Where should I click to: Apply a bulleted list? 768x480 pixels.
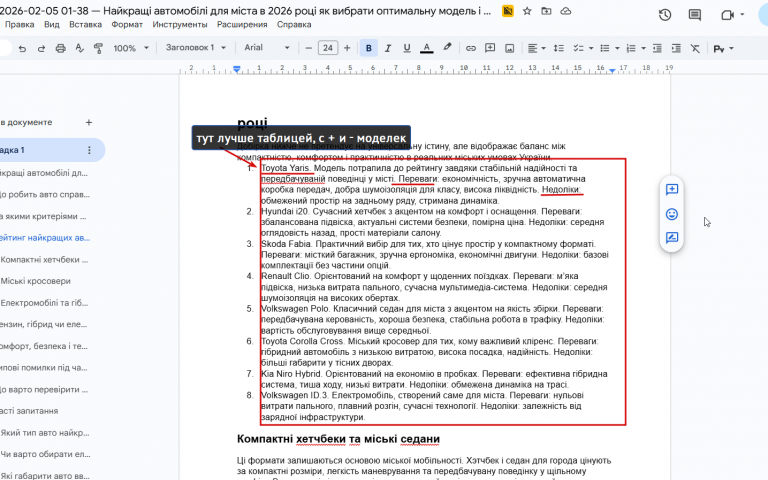(x=605, y=48)
